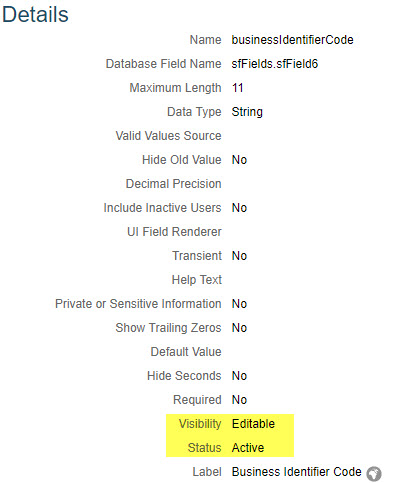The height and width of the screenshot is (483, 420).
Task: Click the Hide Seconds No value
Action: coord(239,376)
